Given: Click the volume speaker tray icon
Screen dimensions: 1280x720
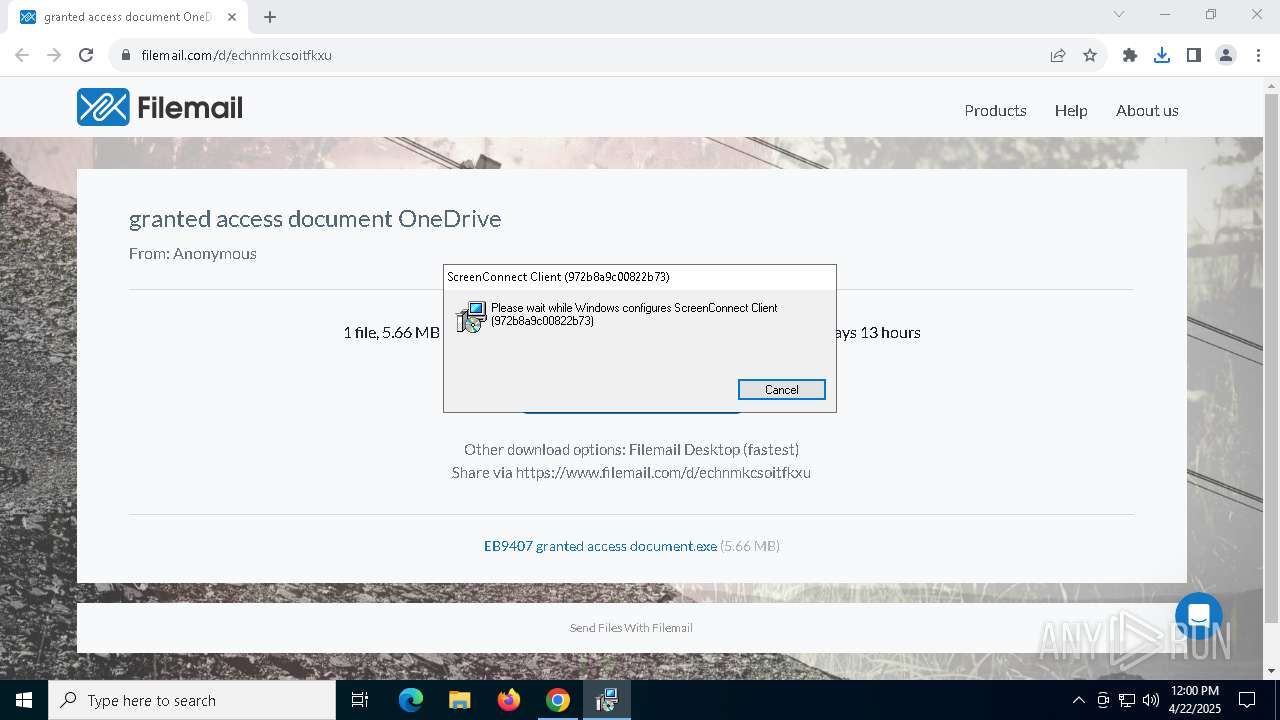Looking at the screenshot, I should click(x=1150, y=700).
